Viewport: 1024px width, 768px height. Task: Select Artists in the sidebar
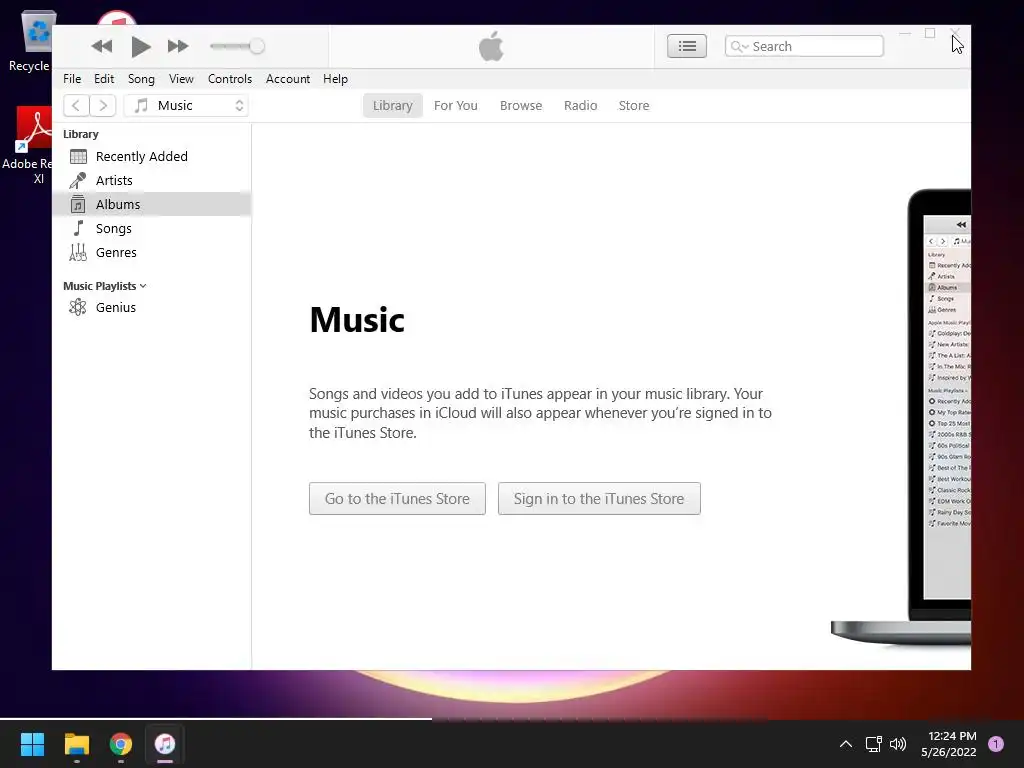[x=152, y=180]
